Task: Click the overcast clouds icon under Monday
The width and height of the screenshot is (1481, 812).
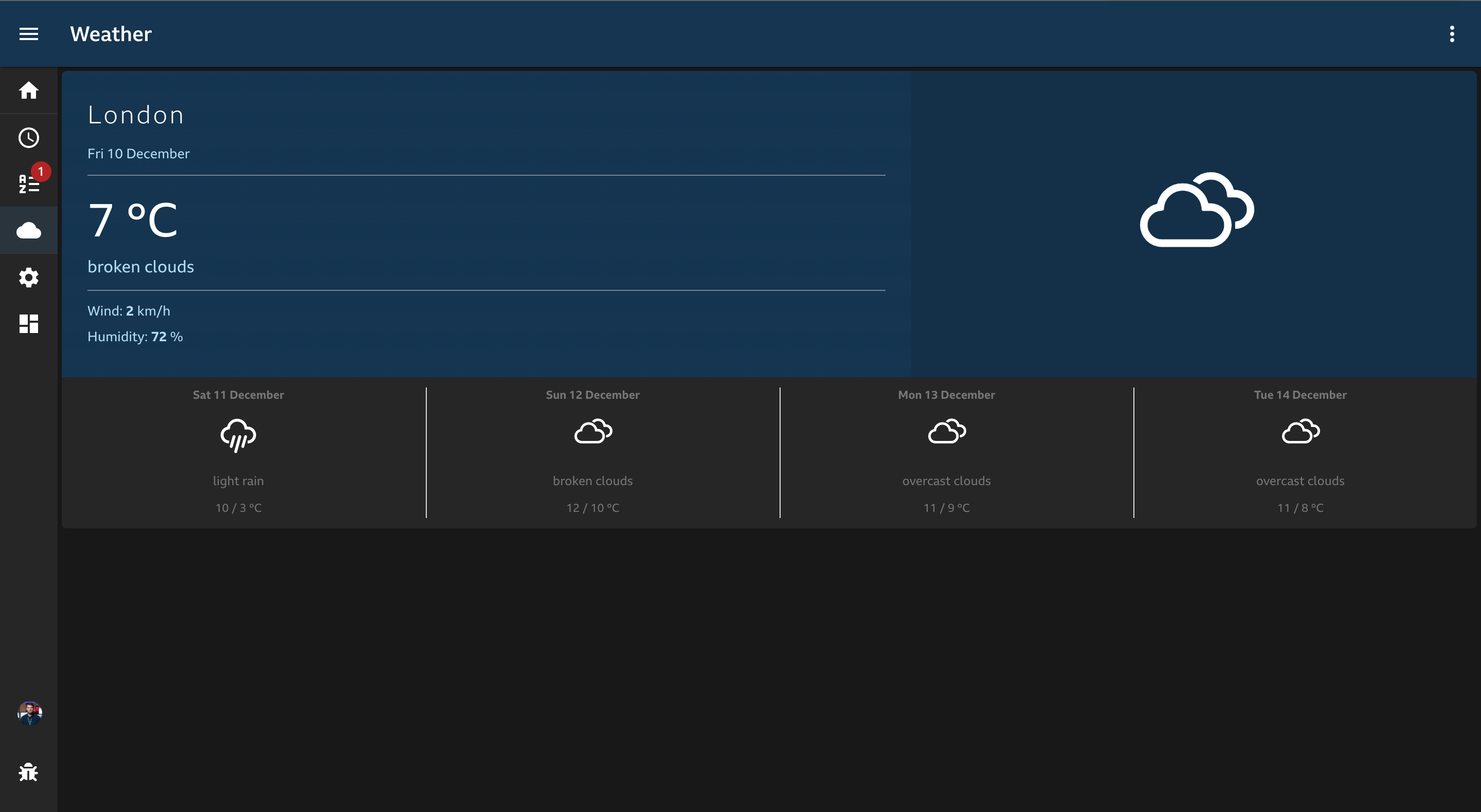Action: coord(946,432)
